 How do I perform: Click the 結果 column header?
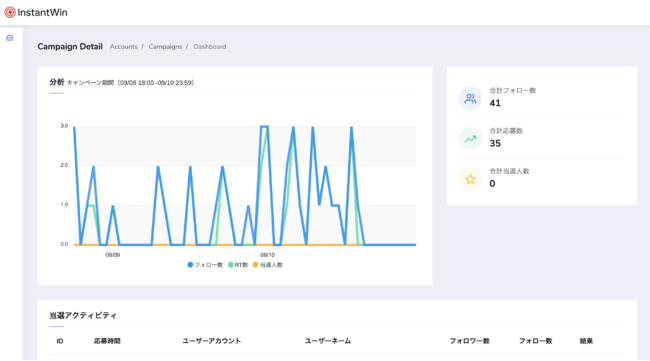[586, 341]
